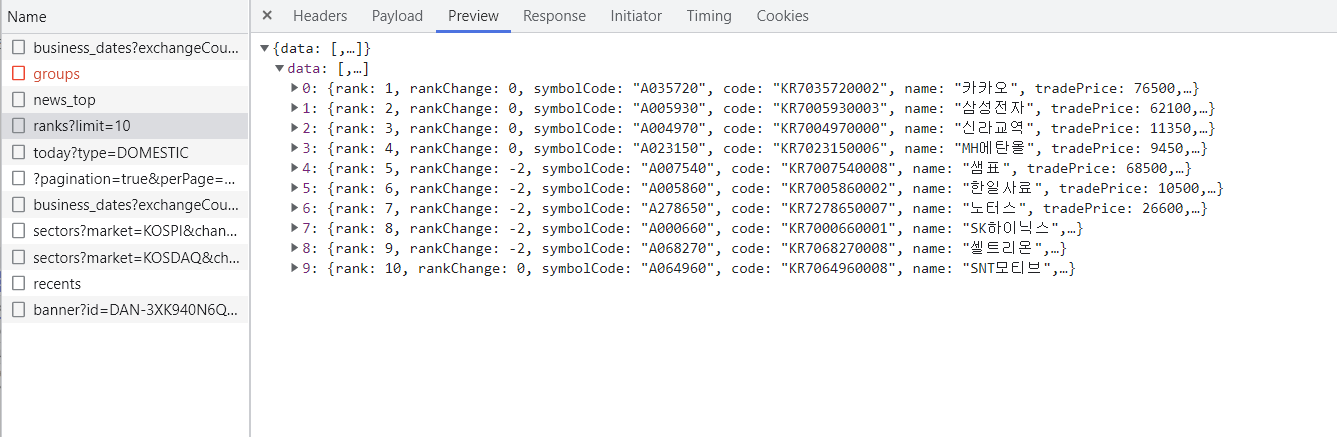Click the symbolCode value "A007540"
This screenshot has height=437, width=1337.
pos(676,168)
